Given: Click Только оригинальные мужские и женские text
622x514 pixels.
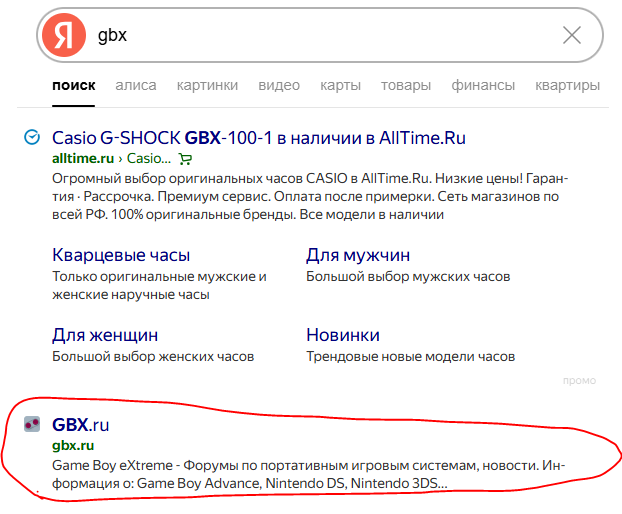Looking at the screenshot, I should [159, 286].
